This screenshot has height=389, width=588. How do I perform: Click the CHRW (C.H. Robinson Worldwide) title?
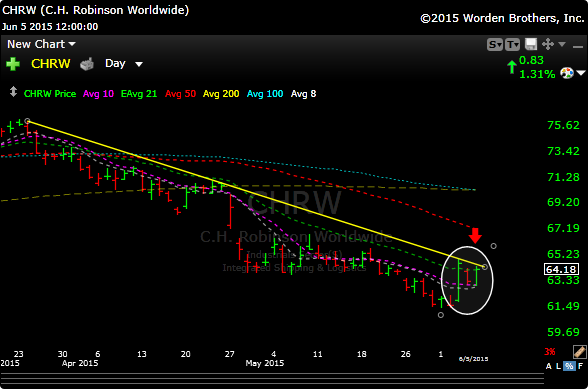click(x=96, y=10)
